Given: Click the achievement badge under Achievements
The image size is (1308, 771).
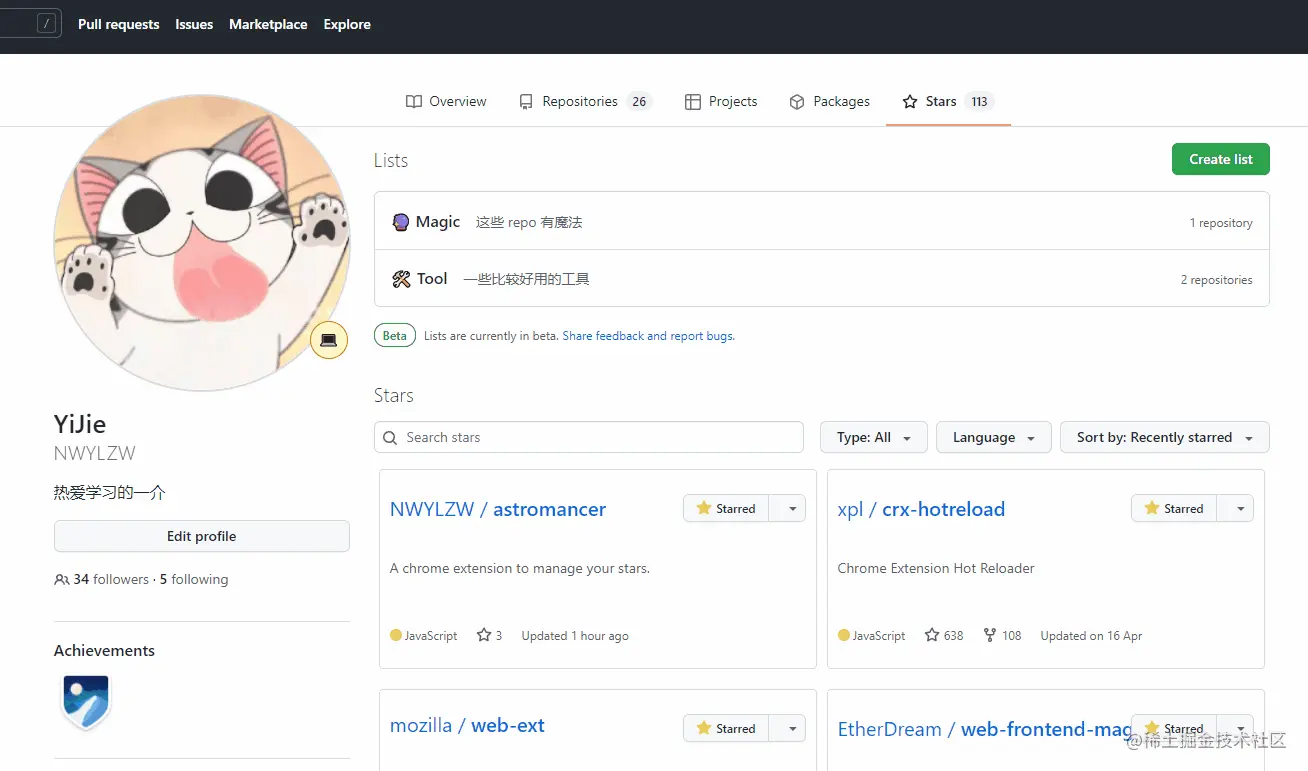Looking at the screenshot, I should (86, 702).
